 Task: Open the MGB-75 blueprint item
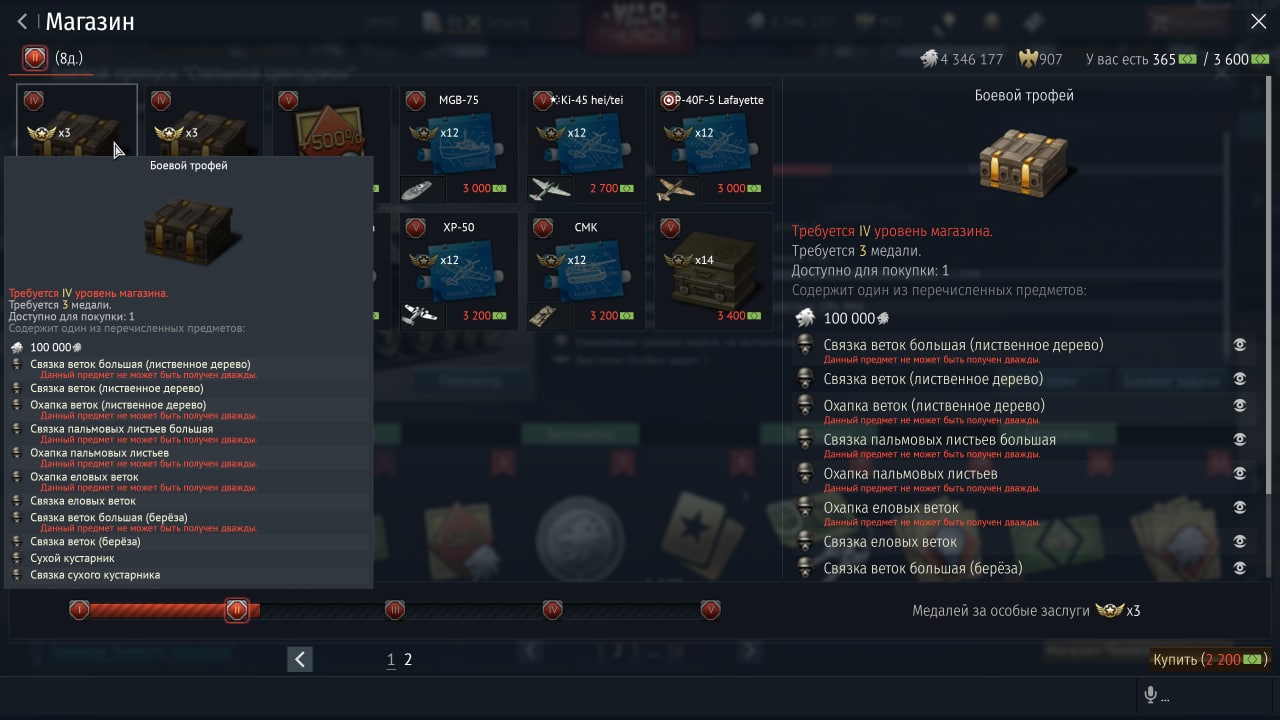click(458, 145)
